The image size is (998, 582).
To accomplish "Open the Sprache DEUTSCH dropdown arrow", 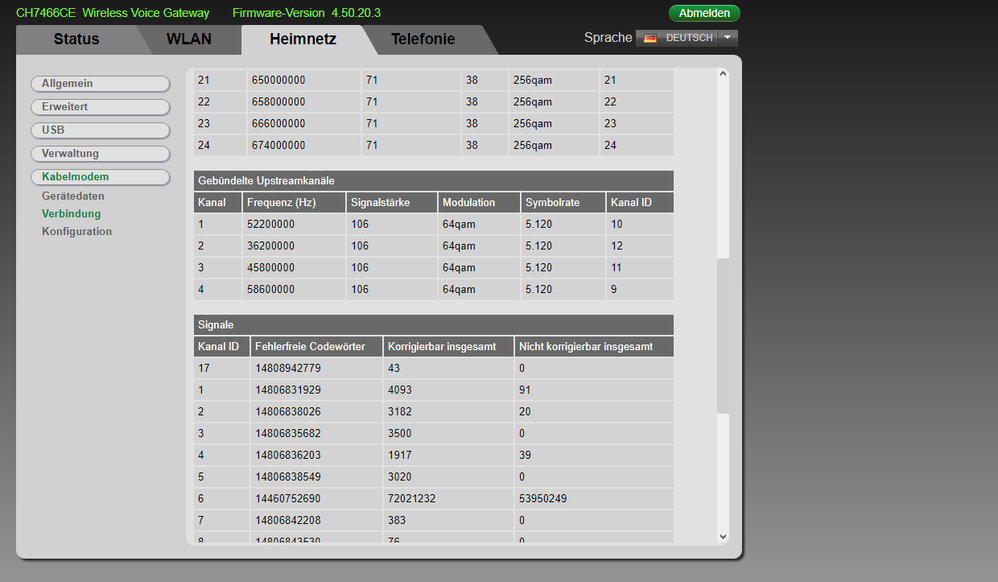I will pyautogui.click(x=727, y=38).
